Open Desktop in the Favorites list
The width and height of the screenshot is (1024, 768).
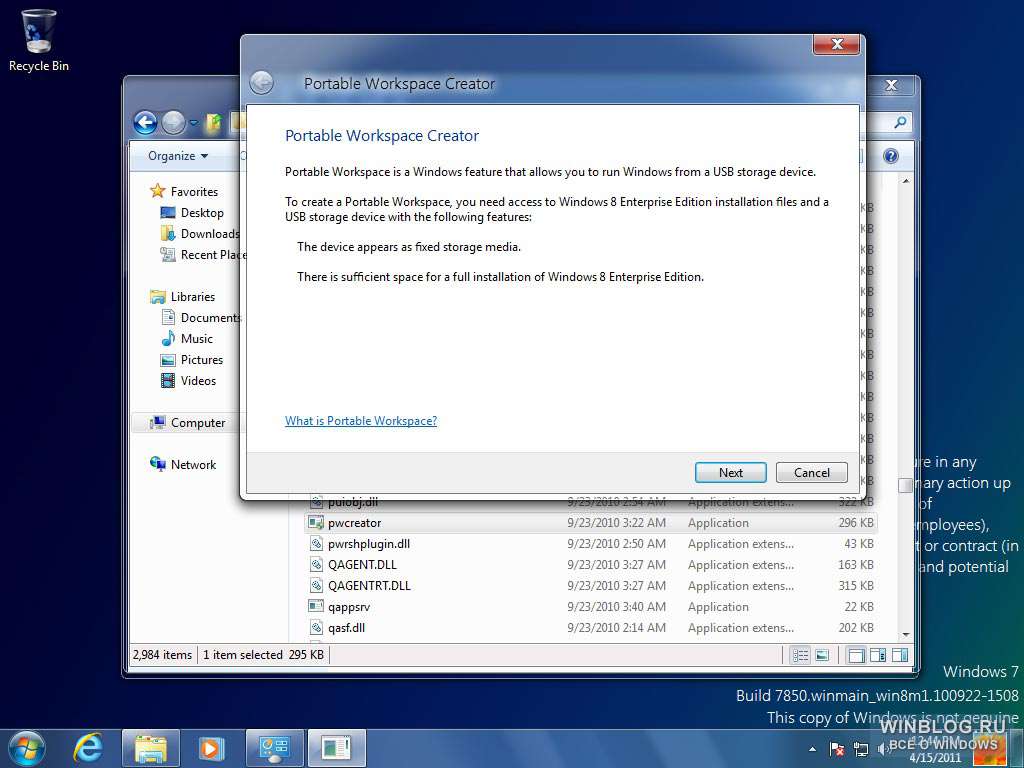[202, 212]
